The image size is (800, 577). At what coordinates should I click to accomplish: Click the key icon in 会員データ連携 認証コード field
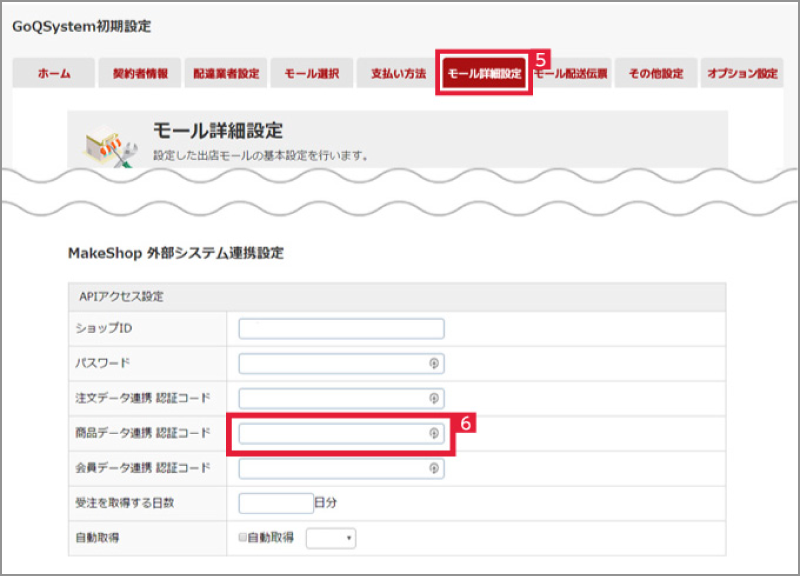(x=434, y=468)
